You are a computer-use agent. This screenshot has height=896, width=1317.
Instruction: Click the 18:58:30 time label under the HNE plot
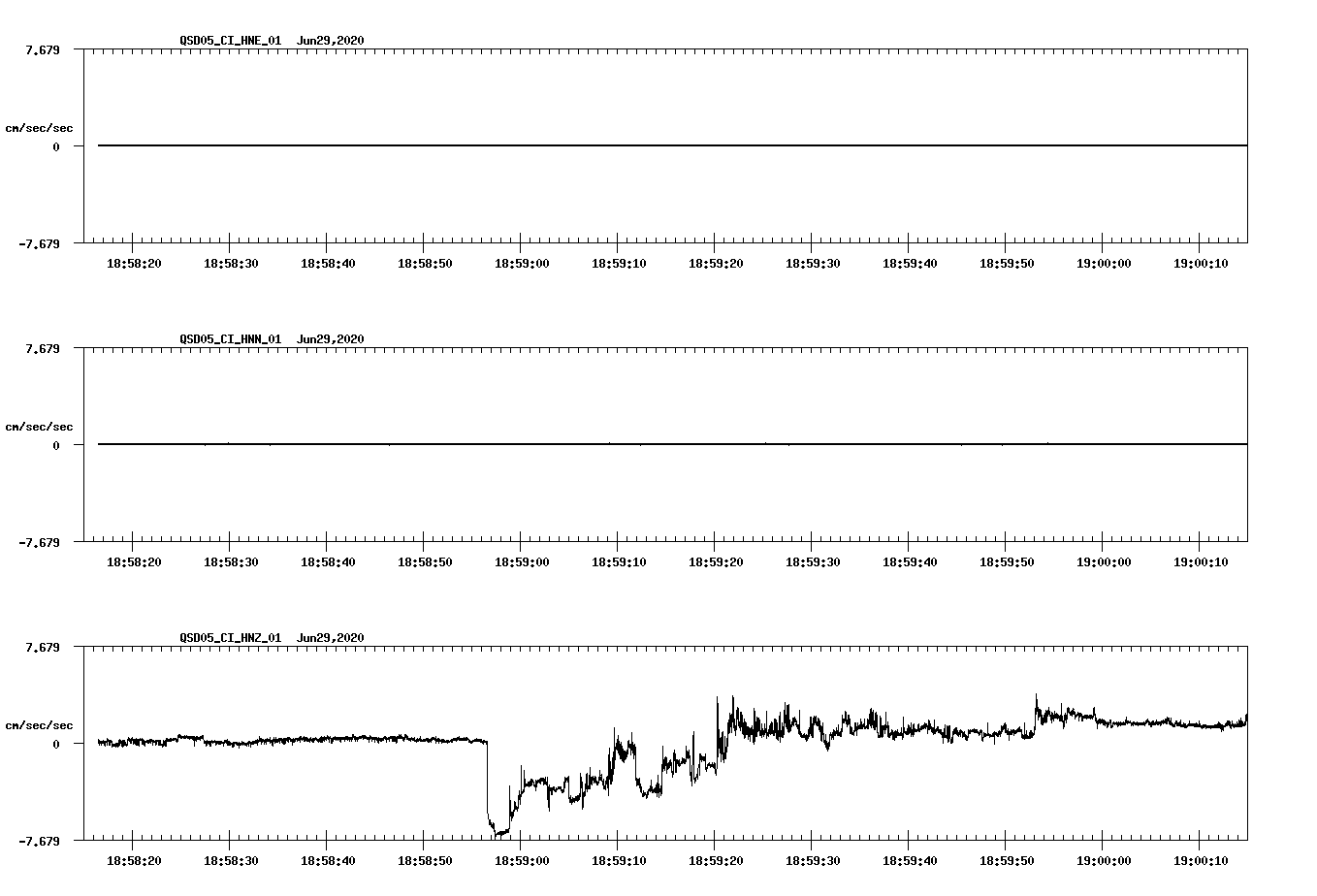coord(230,263)
